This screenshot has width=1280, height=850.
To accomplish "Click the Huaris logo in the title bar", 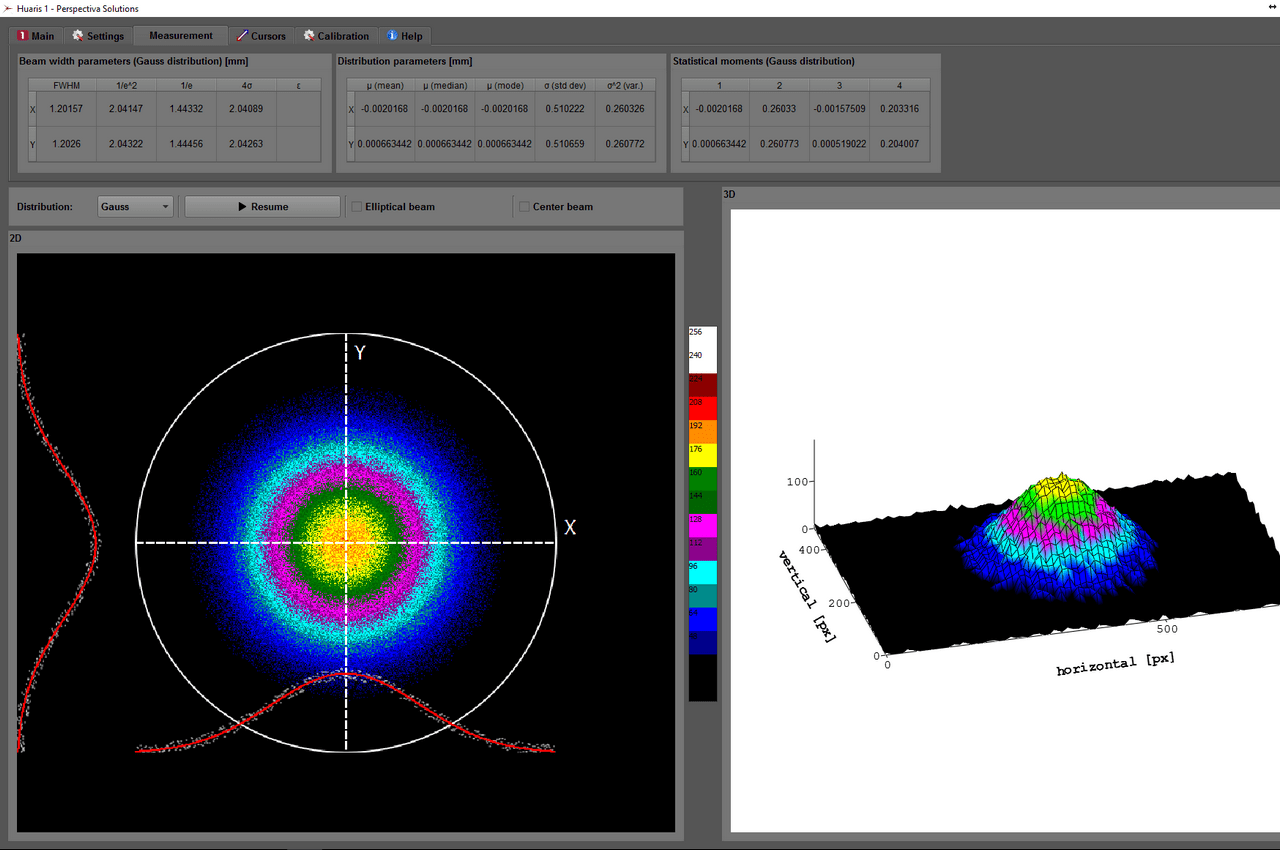I will coord(9,8).
